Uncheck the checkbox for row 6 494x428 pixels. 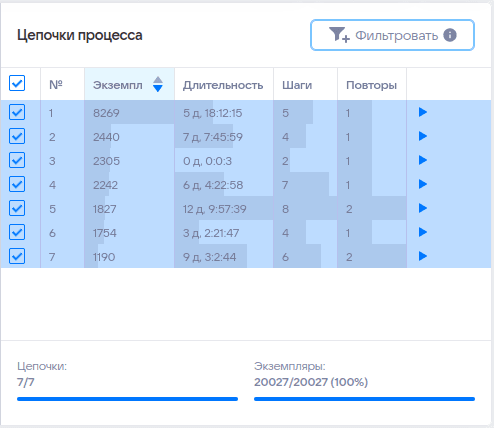point(17,232)
